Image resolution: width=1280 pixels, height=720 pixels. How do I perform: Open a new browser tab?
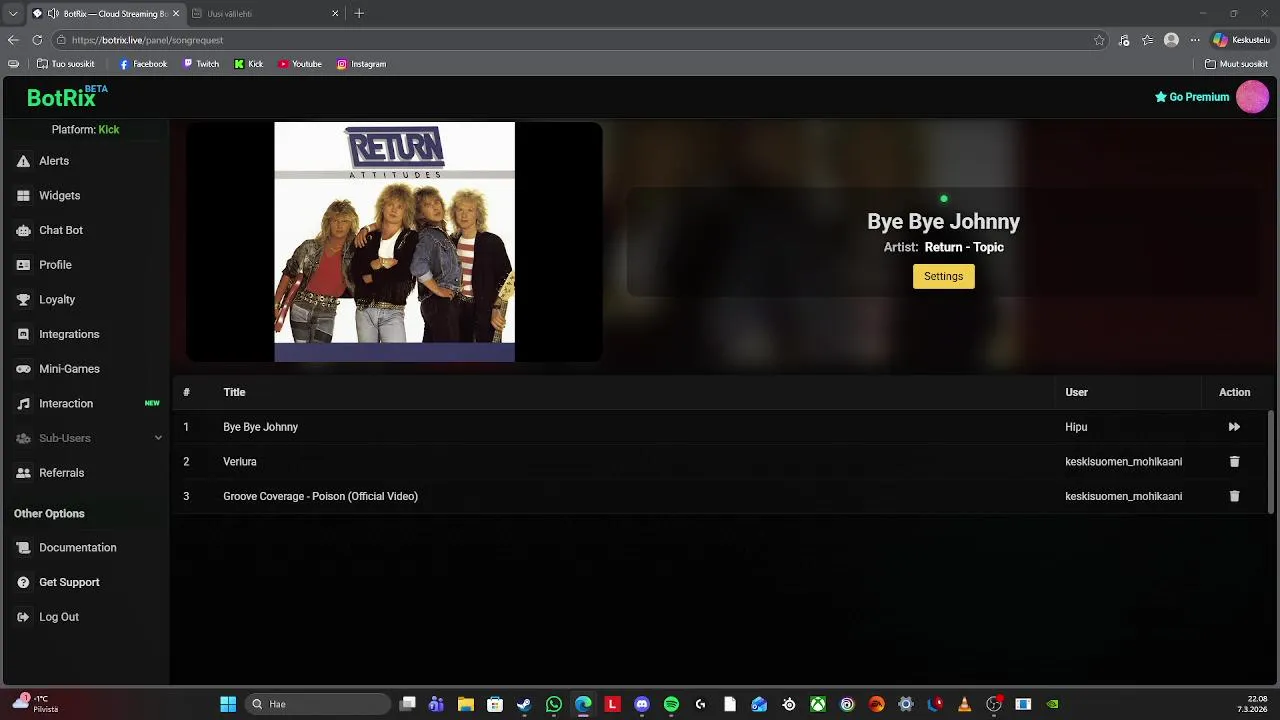tap(359, 14)
